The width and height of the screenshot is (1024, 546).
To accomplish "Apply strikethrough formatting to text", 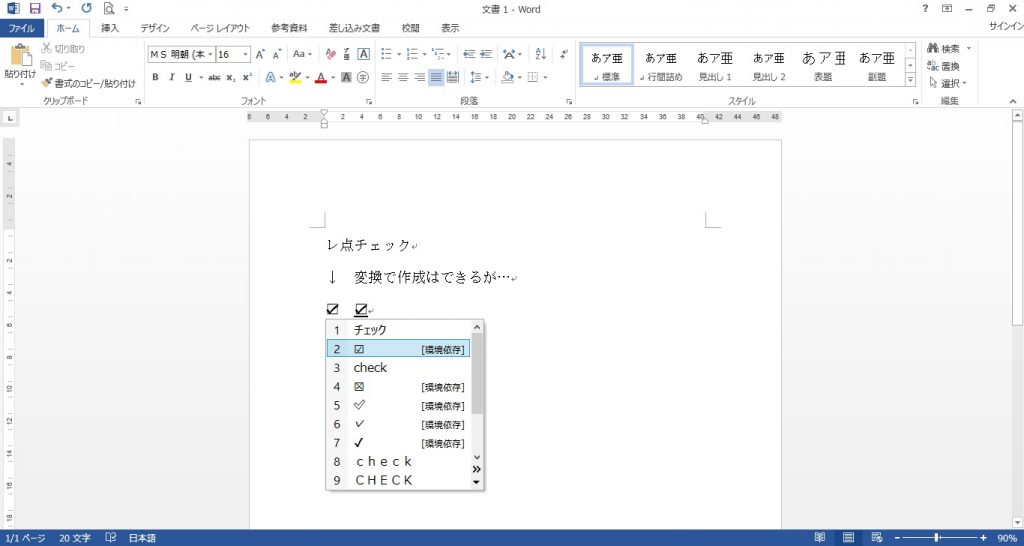I will click(214, 78).
